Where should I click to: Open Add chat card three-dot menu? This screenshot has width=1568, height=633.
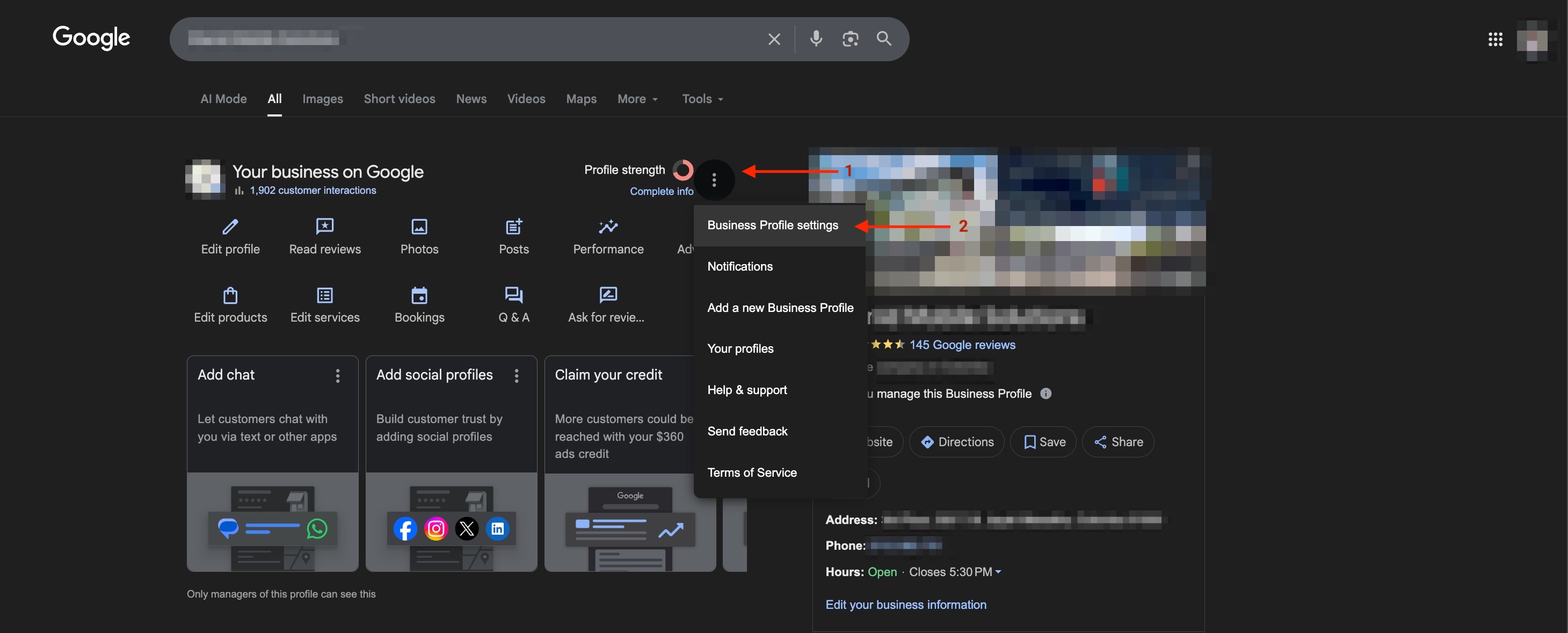coord(337,375)
